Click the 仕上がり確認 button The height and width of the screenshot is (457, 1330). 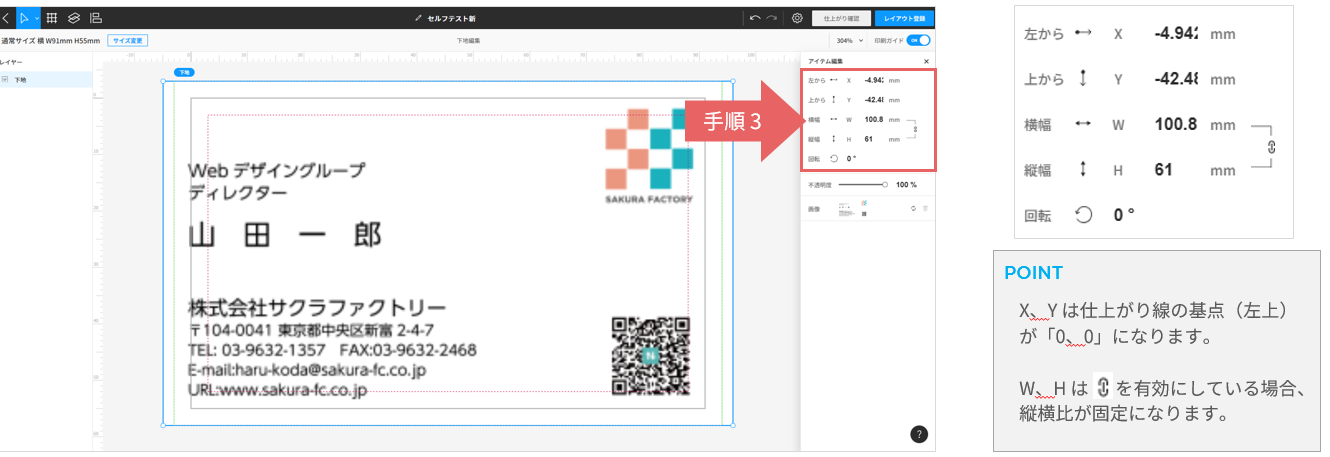[x=840, y=18]
